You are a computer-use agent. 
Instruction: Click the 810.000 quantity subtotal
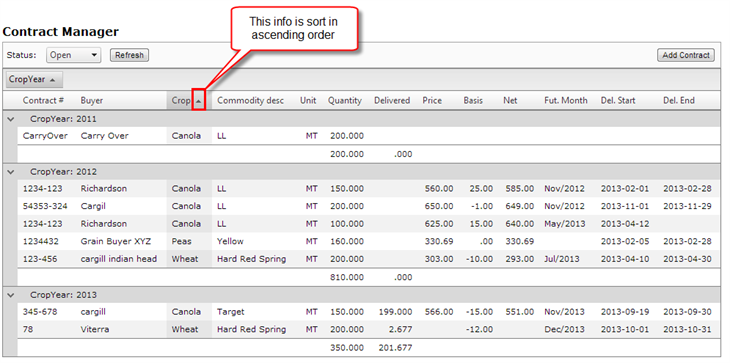347,277
